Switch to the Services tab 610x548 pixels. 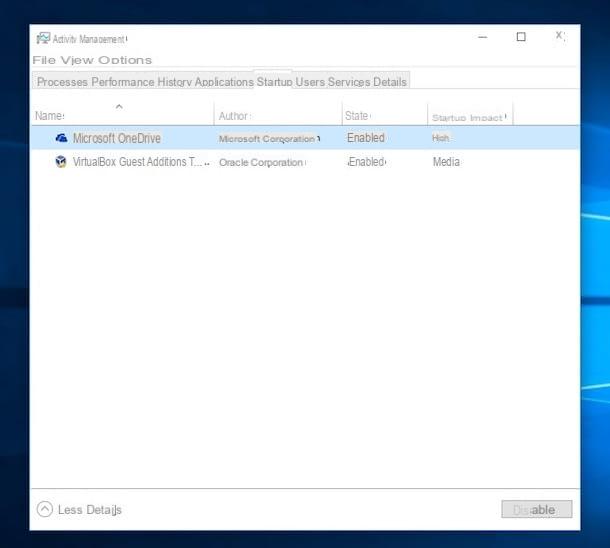(349, 82)
